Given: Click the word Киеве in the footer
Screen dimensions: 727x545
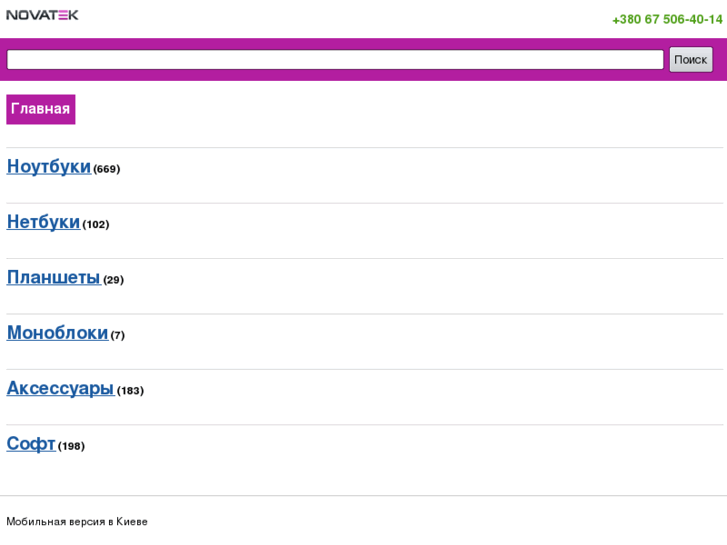Looking at the screenshot, I should pyautogui.click(x=132, y=522).
